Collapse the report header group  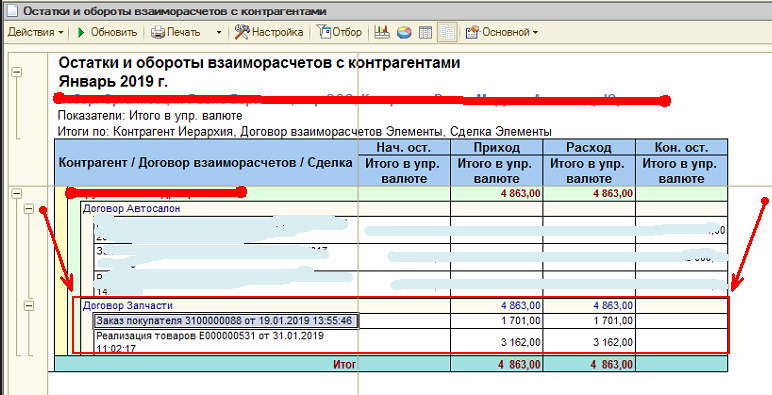point(17,72)
